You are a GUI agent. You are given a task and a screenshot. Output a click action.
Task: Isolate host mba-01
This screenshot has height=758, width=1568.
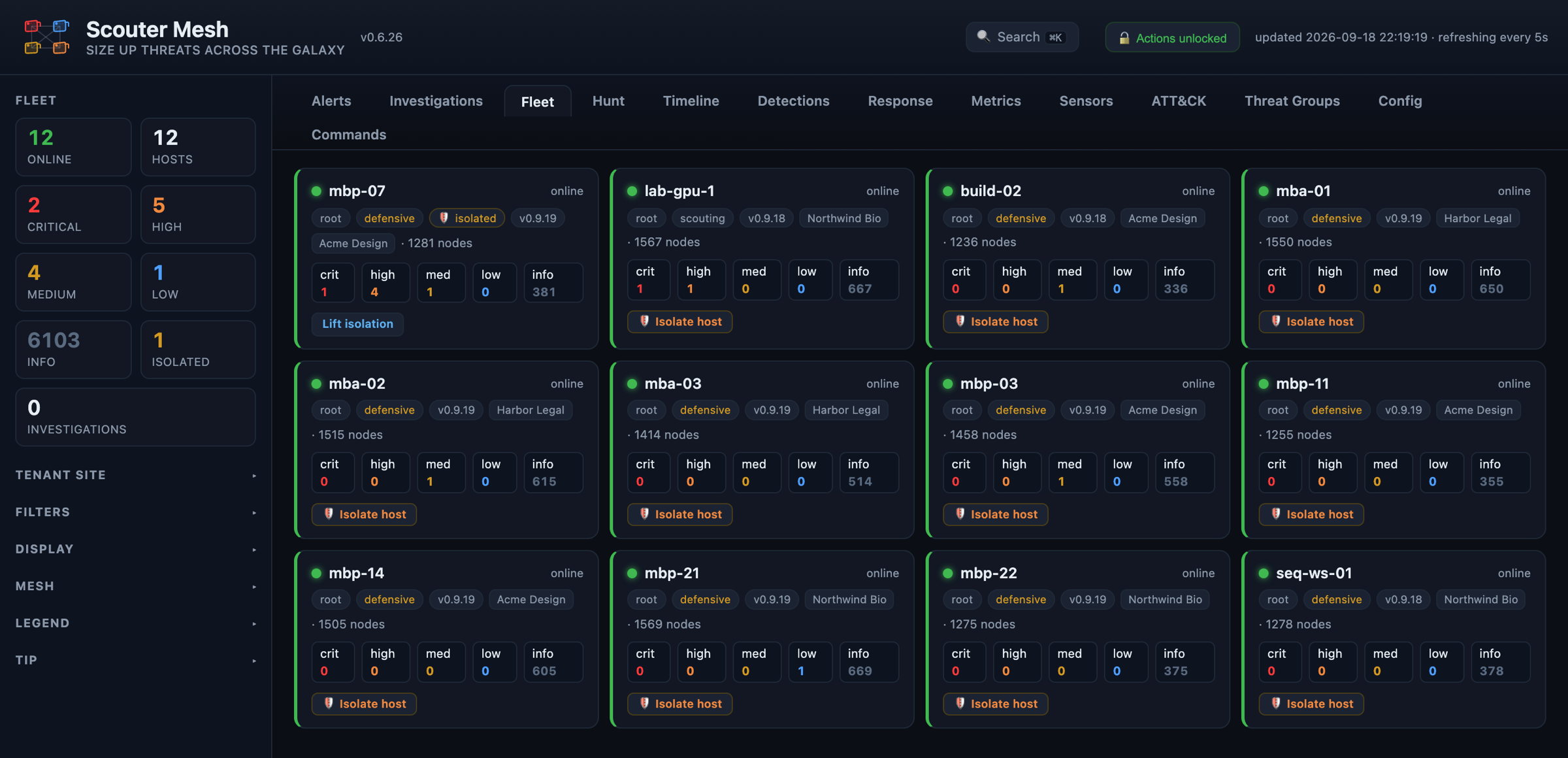coord(1311,321)
